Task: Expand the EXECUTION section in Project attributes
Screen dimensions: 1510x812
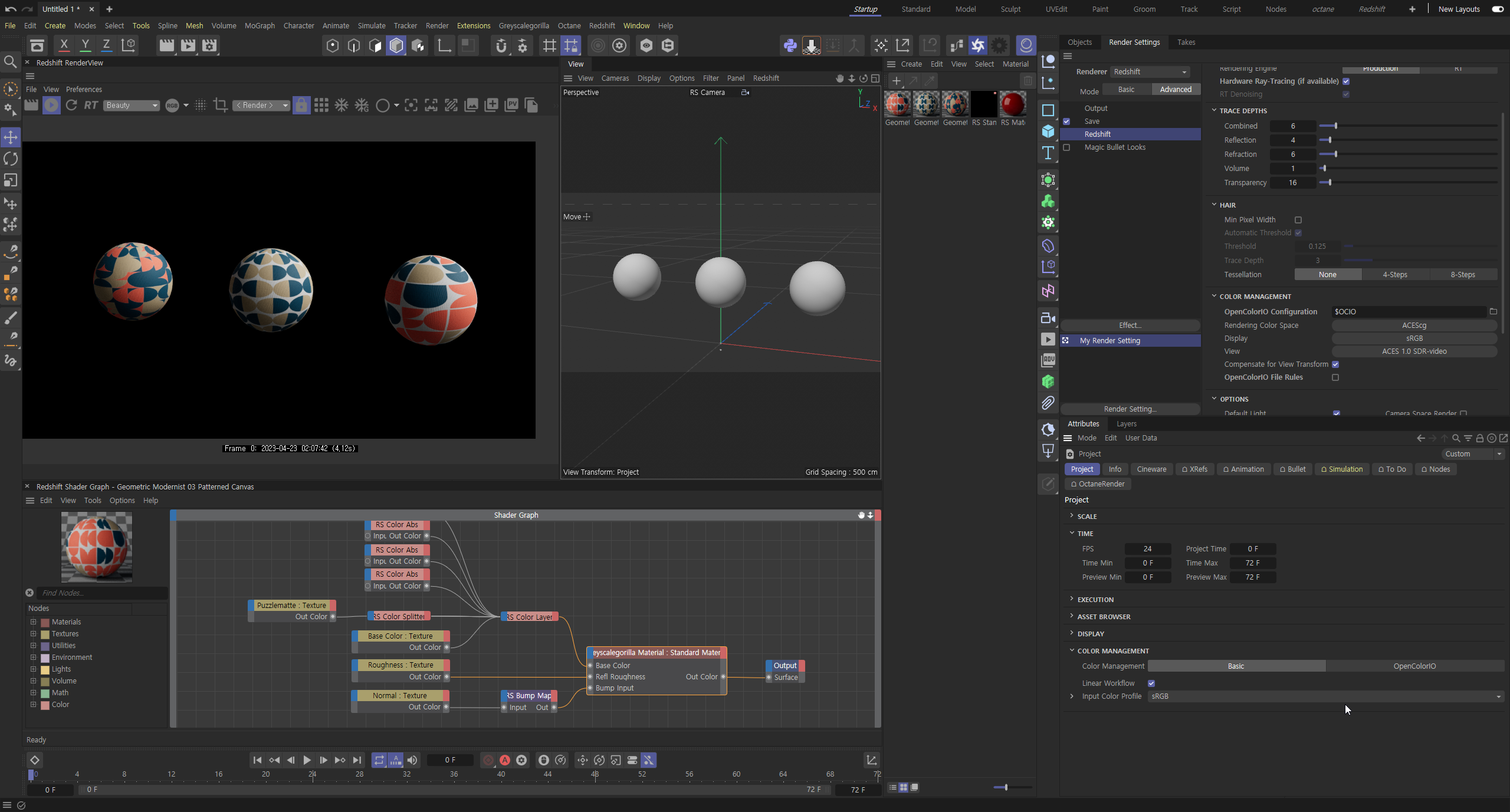Action: coord(1071,599)
